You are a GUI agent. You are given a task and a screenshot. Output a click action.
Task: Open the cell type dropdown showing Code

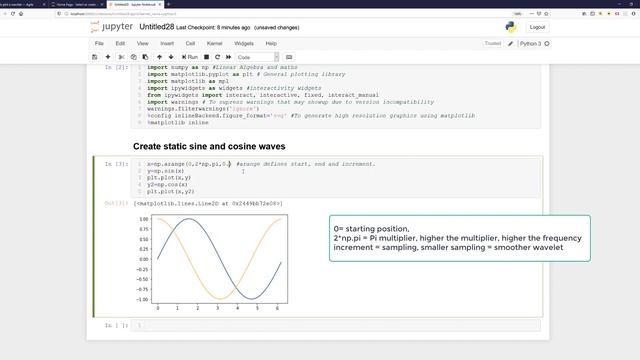[258, 57]
